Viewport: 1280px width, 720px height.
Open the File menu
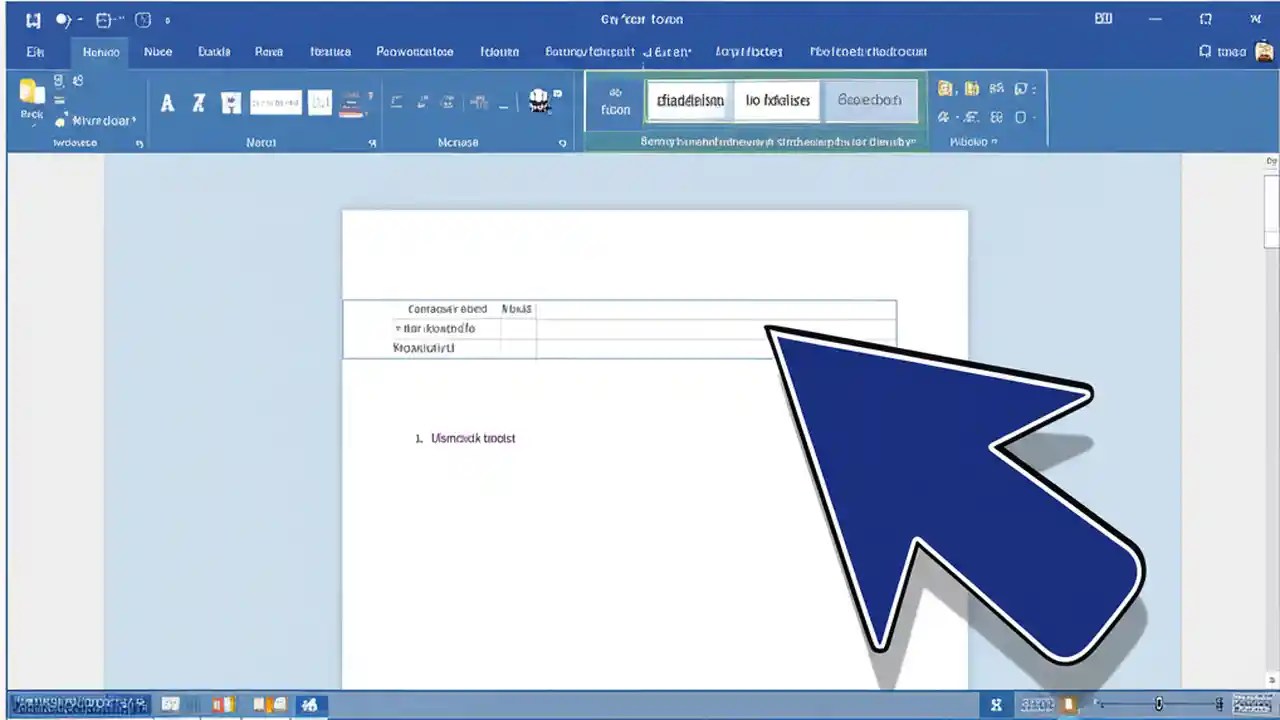click(35, 51)
